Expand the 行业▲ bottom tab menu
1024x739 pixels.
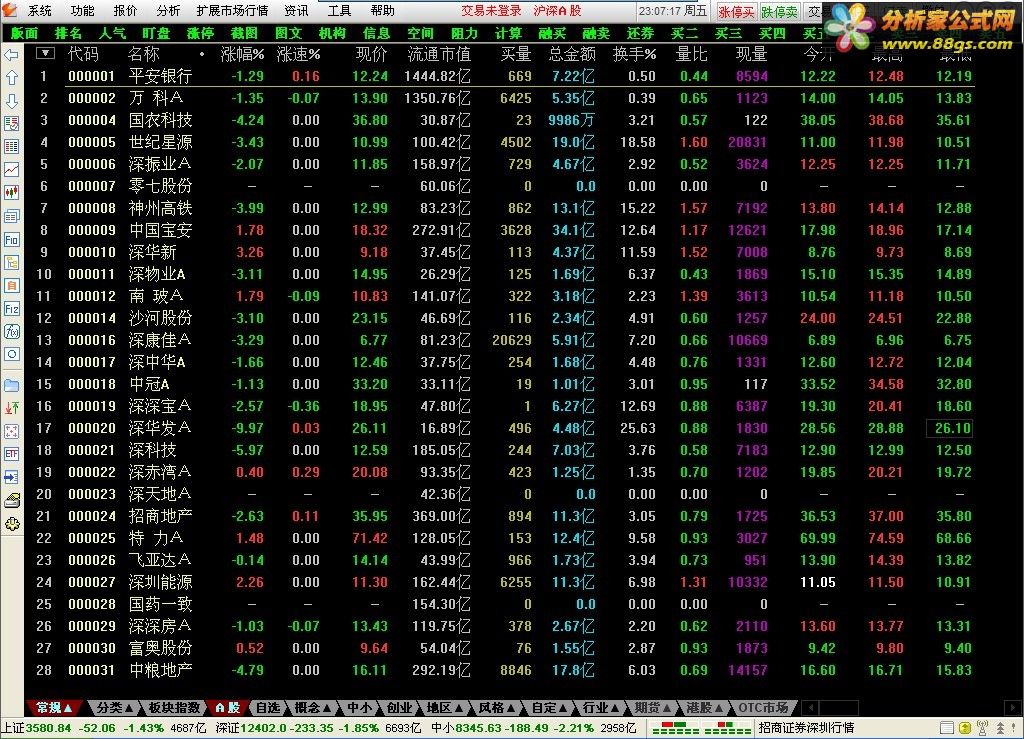tap(600, 708)
